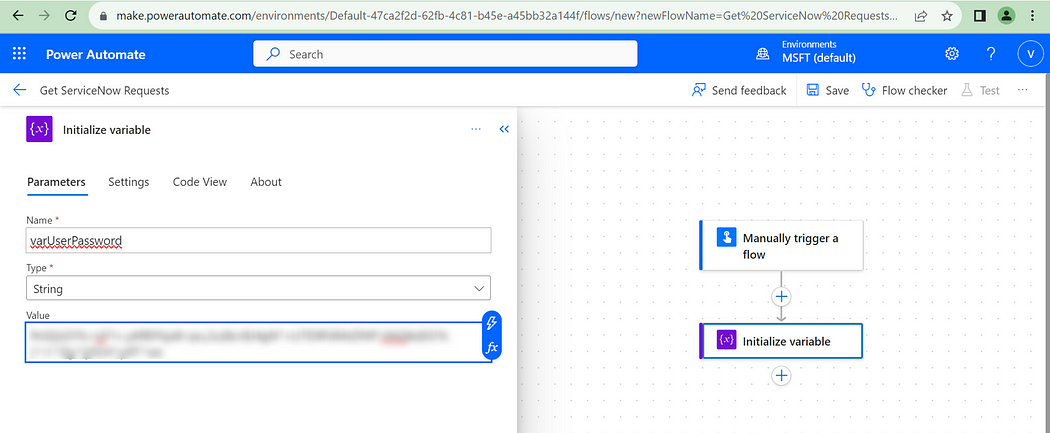The height and width of the screenshot is (433, 1050).
Task: Click the Value text box
Action: (x=253, y=343)
